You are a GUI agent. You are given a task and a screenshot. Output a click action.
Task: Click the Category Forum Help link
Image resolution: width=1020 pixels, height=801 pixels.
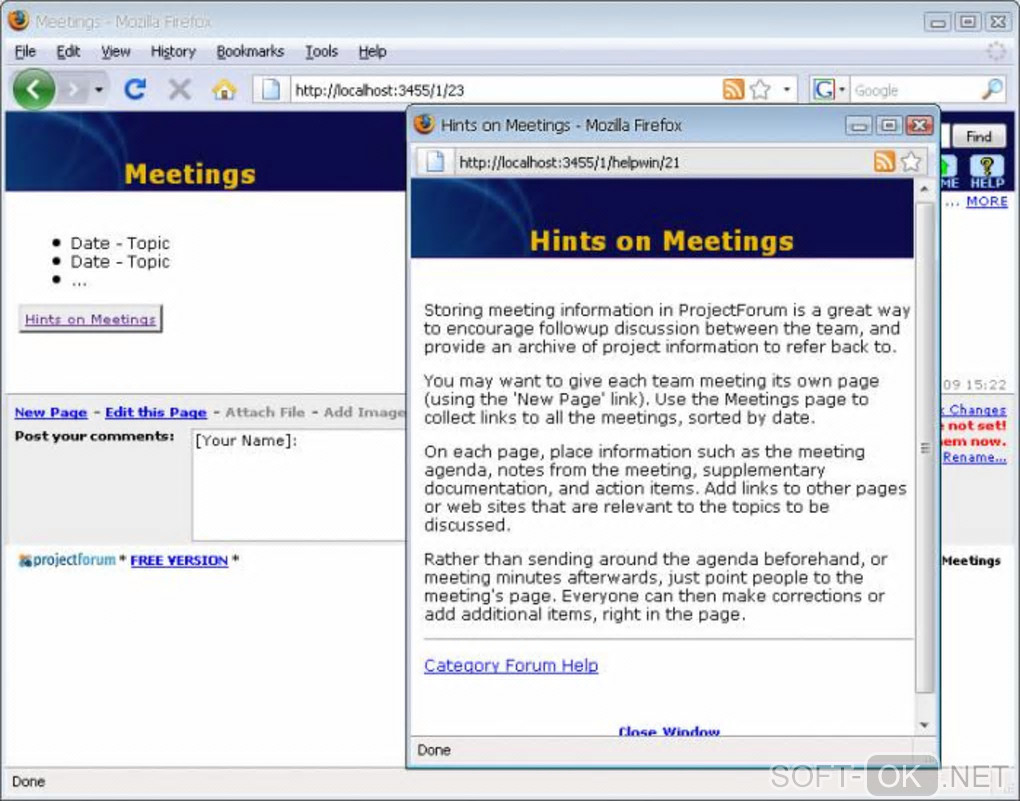511,666
